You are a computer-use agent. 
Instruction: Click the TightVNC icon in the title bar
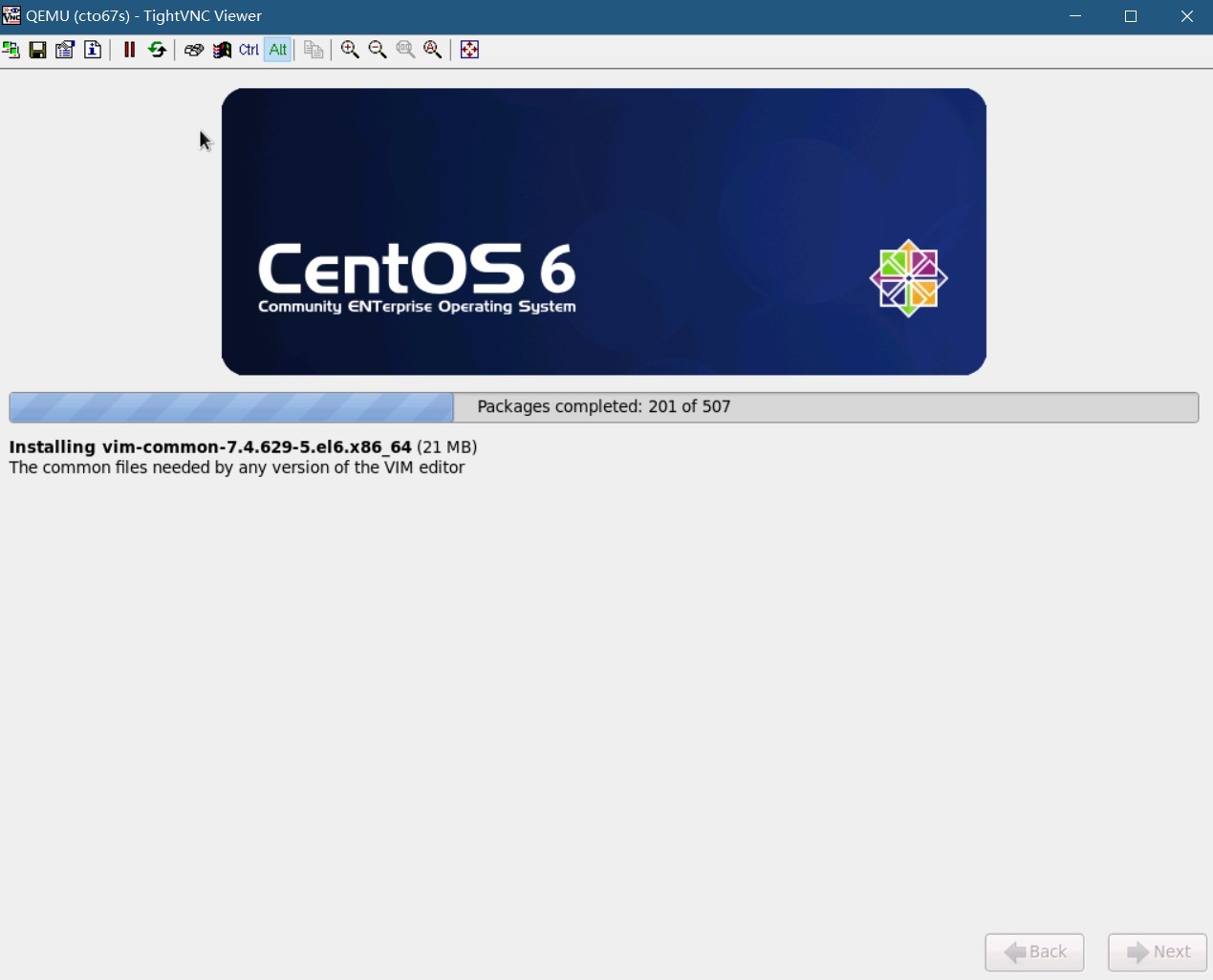click(11, 15)
